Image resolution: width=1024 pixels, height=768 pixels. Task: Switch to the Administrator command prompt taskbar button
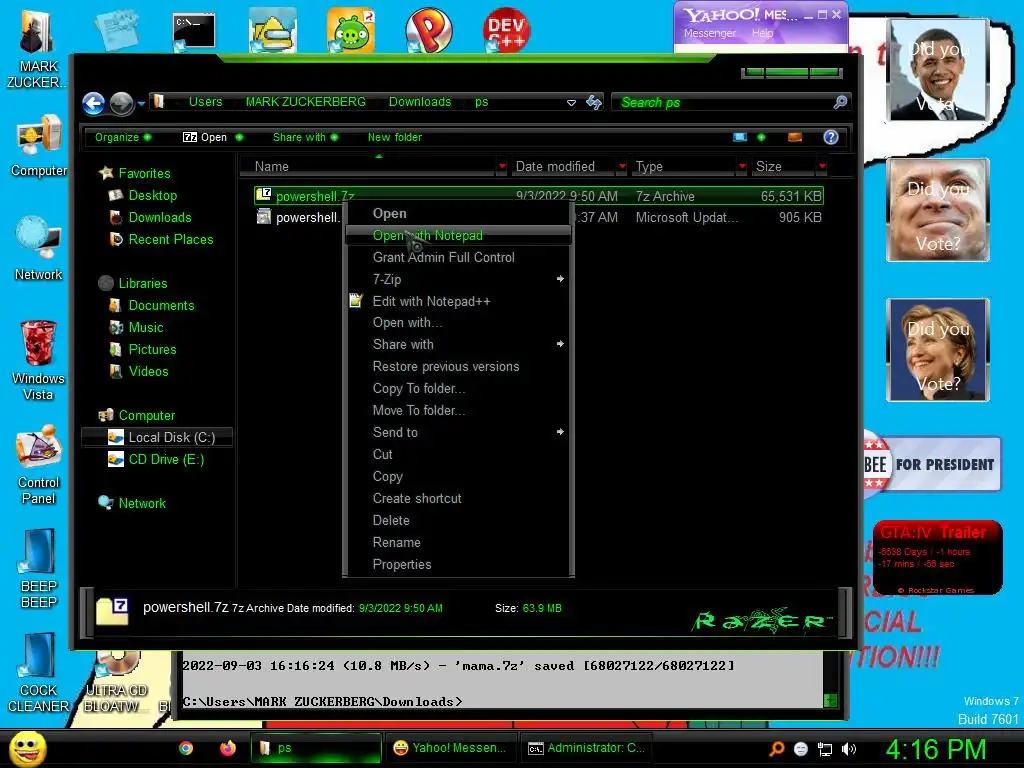click(586, 748)
